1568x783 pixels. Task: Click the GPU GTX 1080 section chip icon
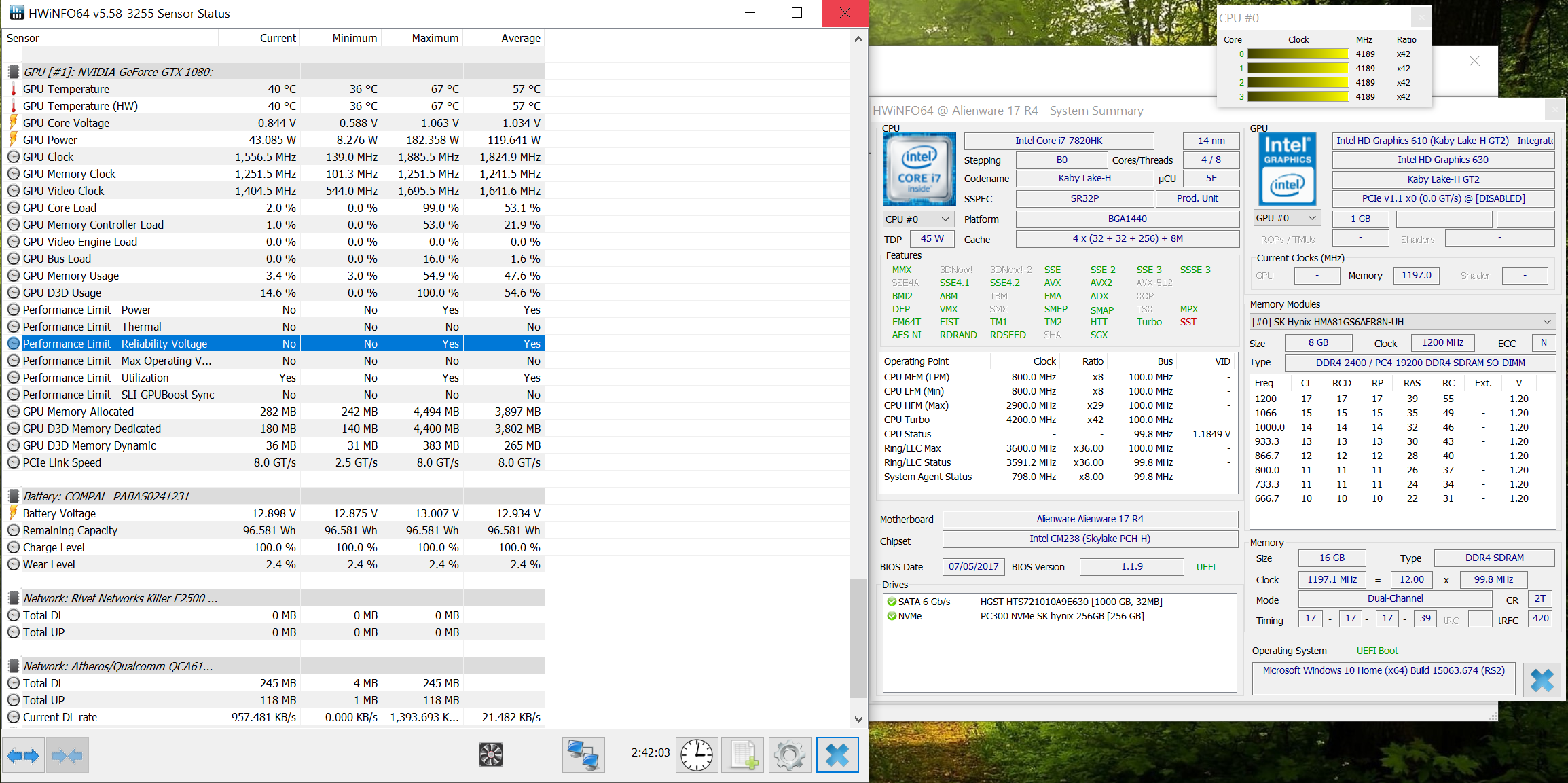pos(13,72)
